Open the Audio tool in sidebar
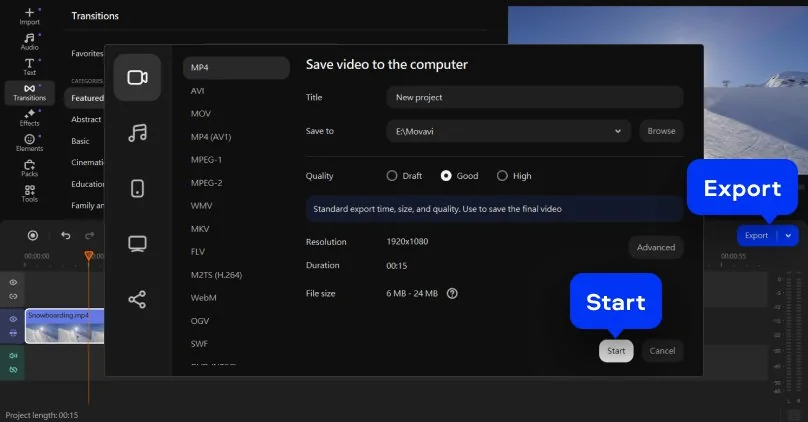The height and width of the screenshot is (422, 808). click(x=29, y=41)
